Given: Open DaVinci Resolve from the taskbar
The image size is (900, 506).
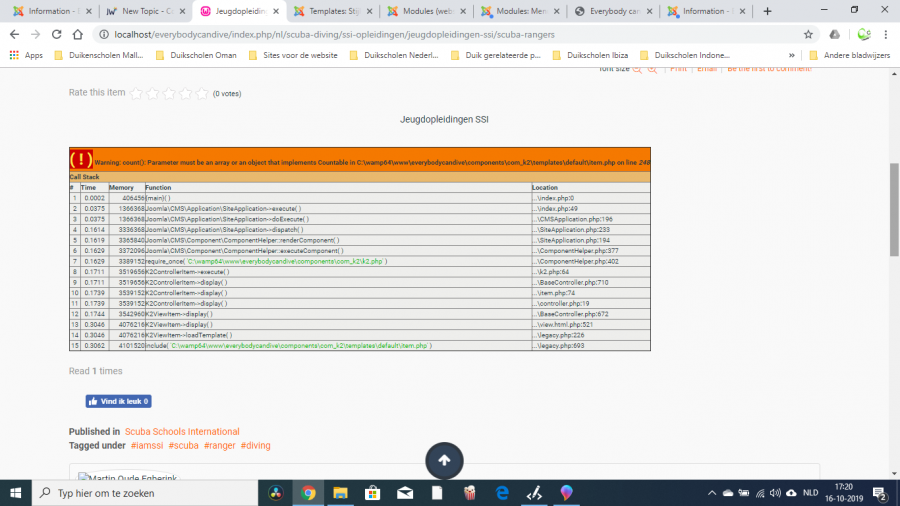Looking at the screenshot, I should tap(276, 493).
